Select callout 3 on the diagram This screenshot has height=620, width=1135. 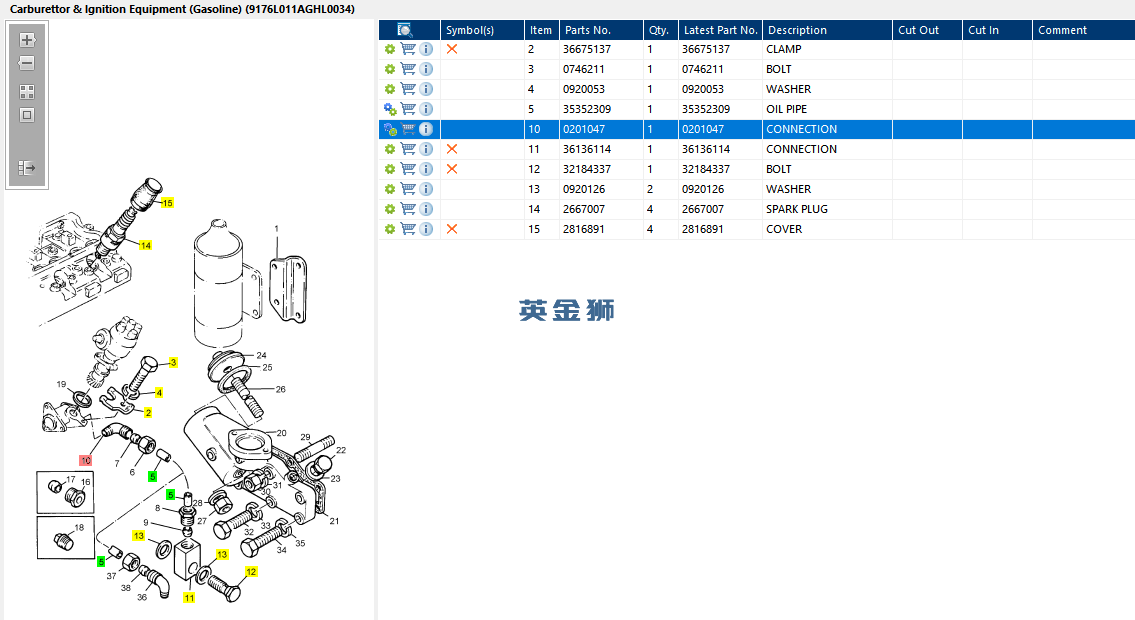173,362
